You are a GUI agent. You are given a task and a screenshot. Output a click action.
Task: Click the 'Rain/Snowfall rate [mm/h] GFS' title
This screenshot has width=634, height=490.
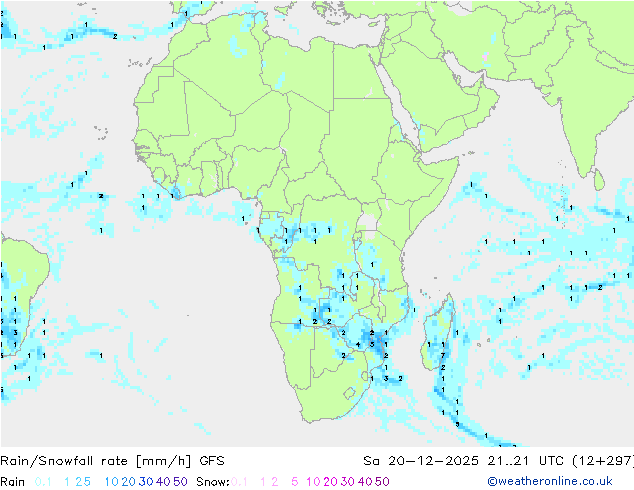point(112,461)
